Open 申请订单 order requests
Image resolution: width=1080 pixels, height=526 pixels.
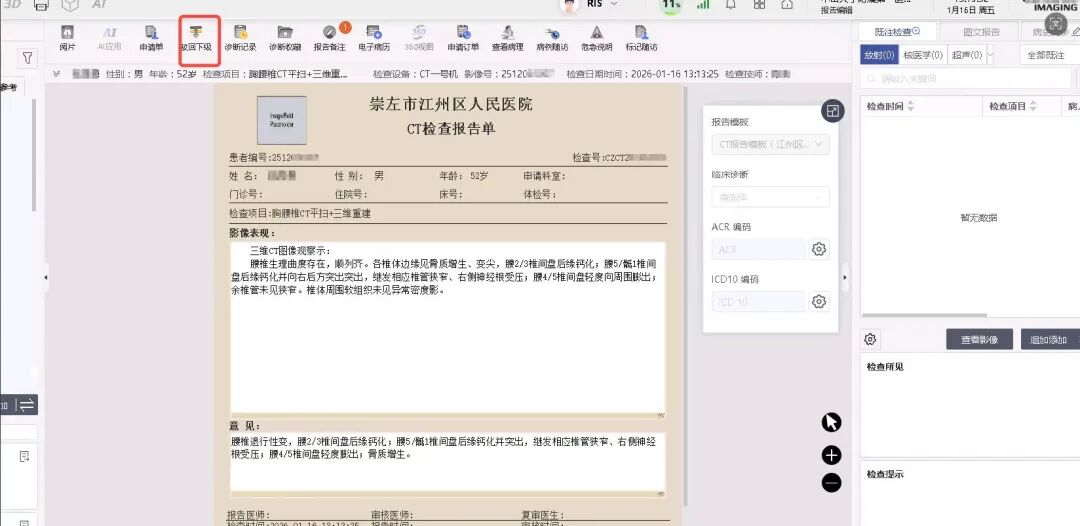coord(463,38)
